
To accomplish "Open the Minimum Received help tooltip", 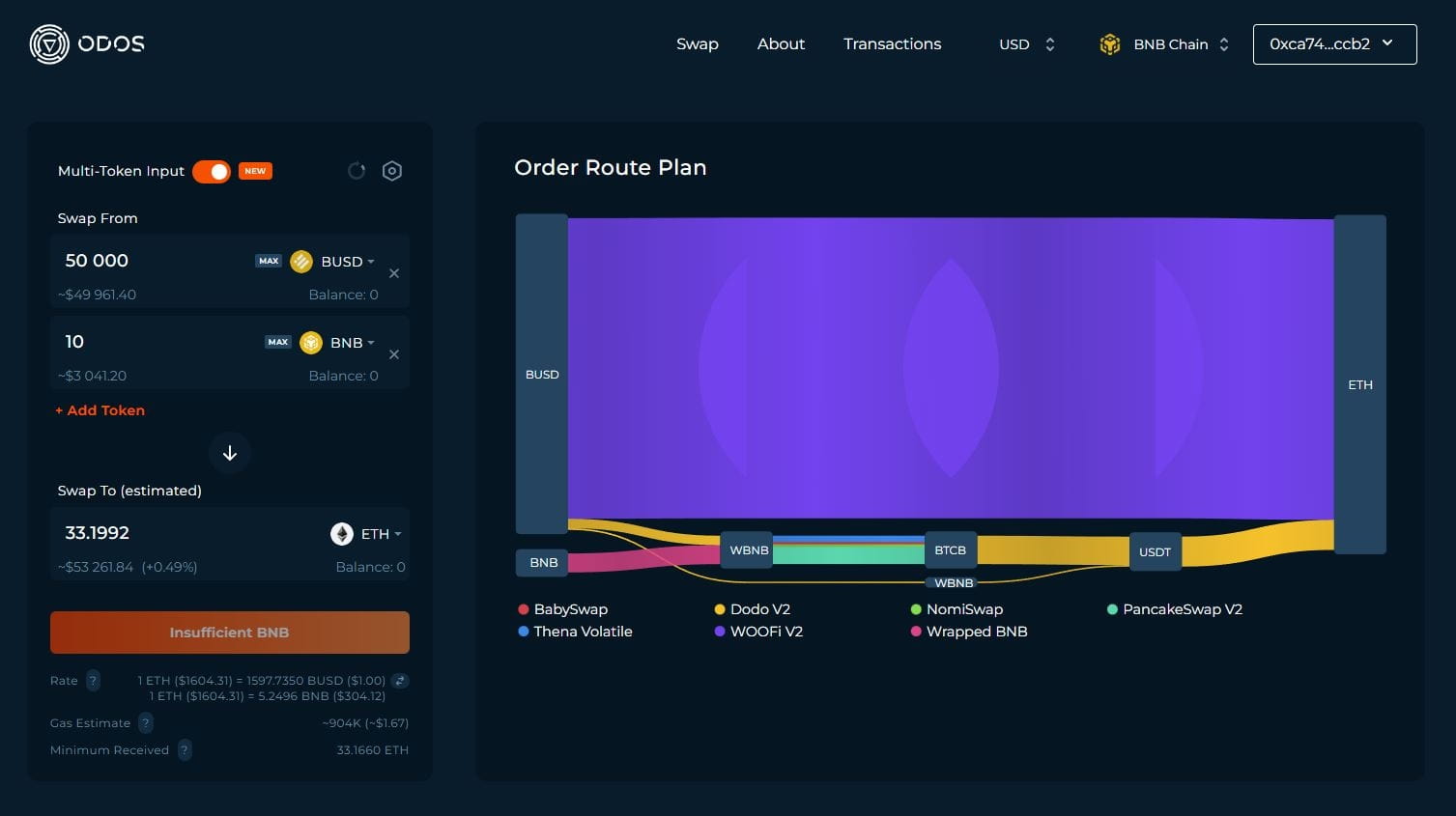I will [x=184, y=749].
